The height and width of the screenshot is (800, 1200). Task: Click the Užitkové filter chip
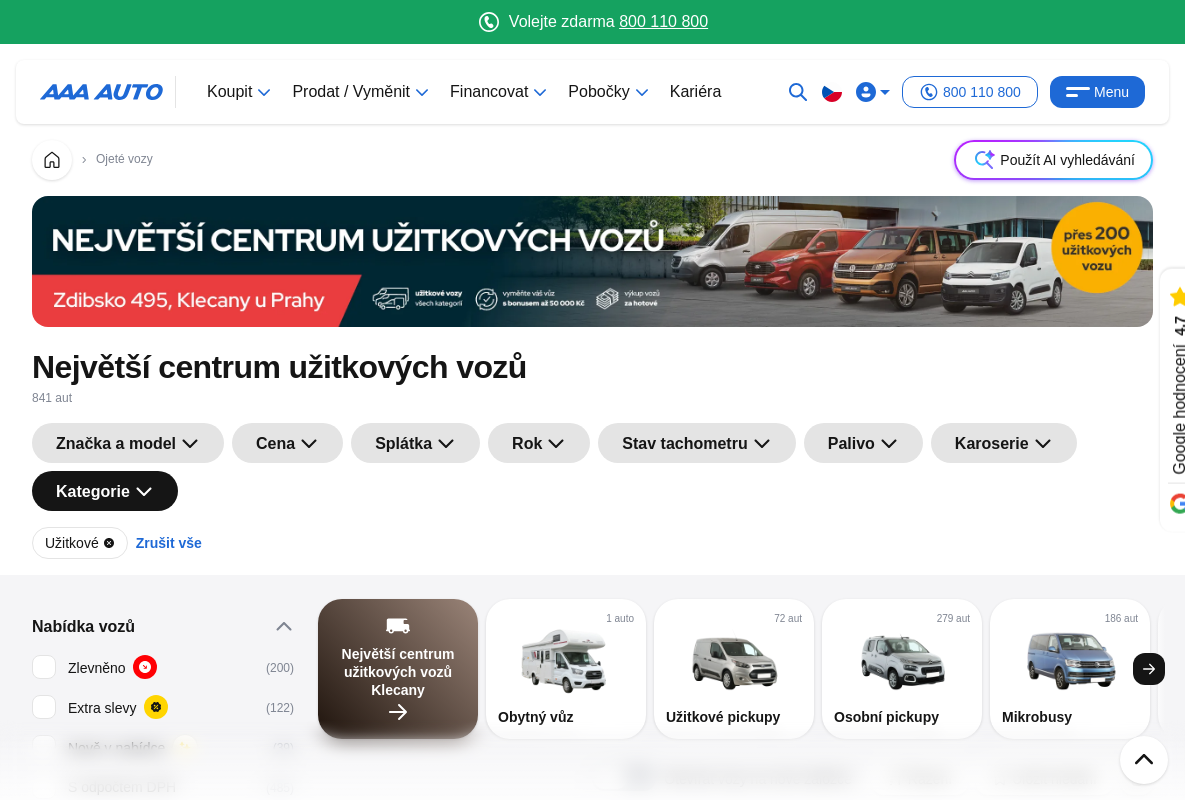point(80,543)
